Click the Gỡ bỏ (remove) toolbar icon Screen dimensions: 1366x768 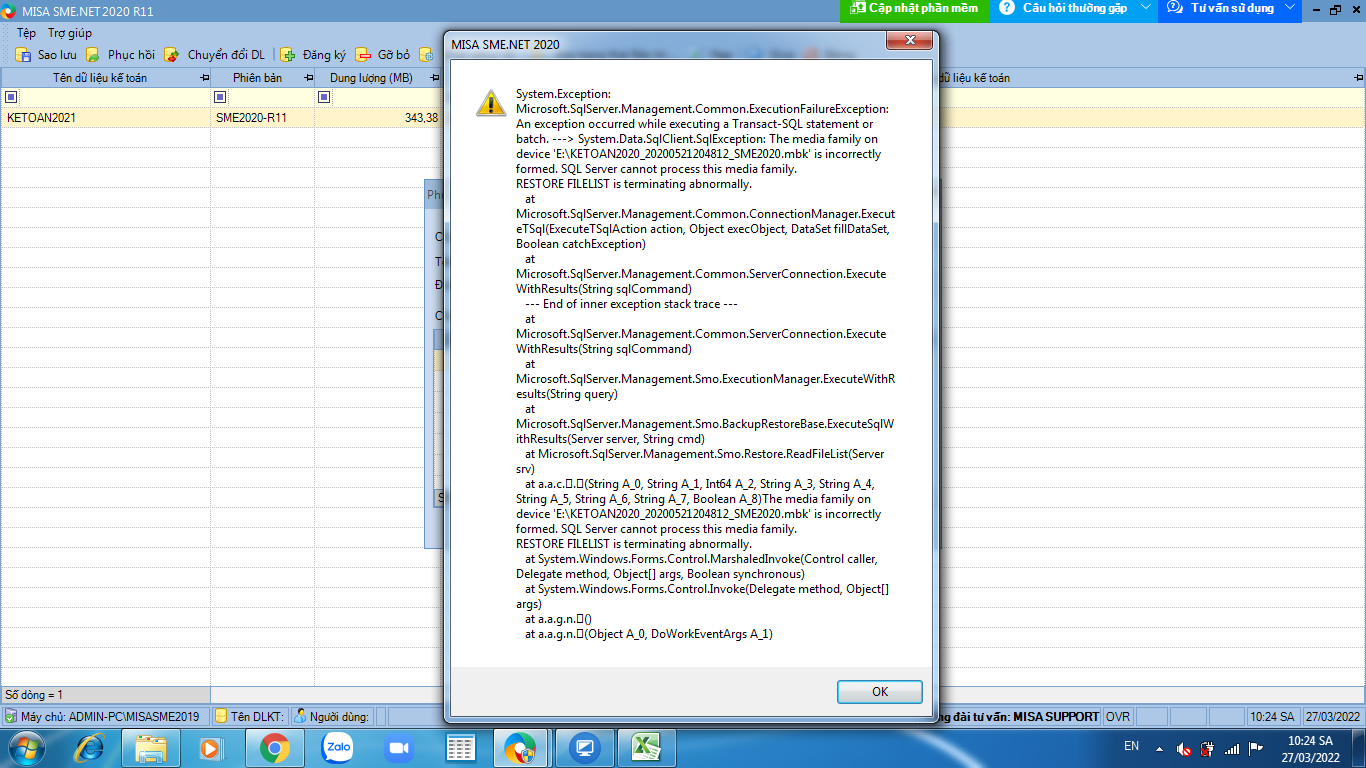(x=363, y=55)
